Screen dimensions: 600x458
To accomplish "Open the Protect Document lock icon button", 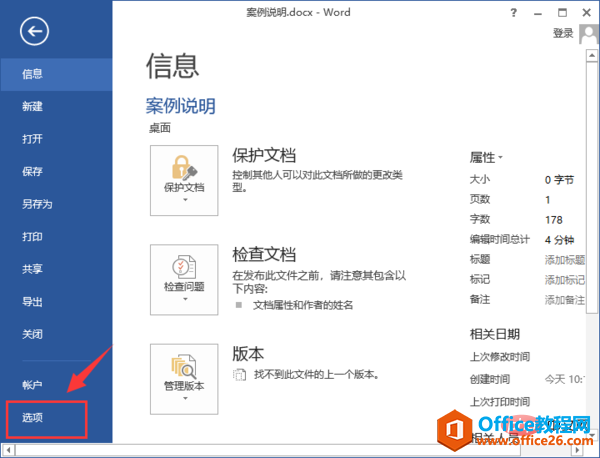I will click(184, 180).
